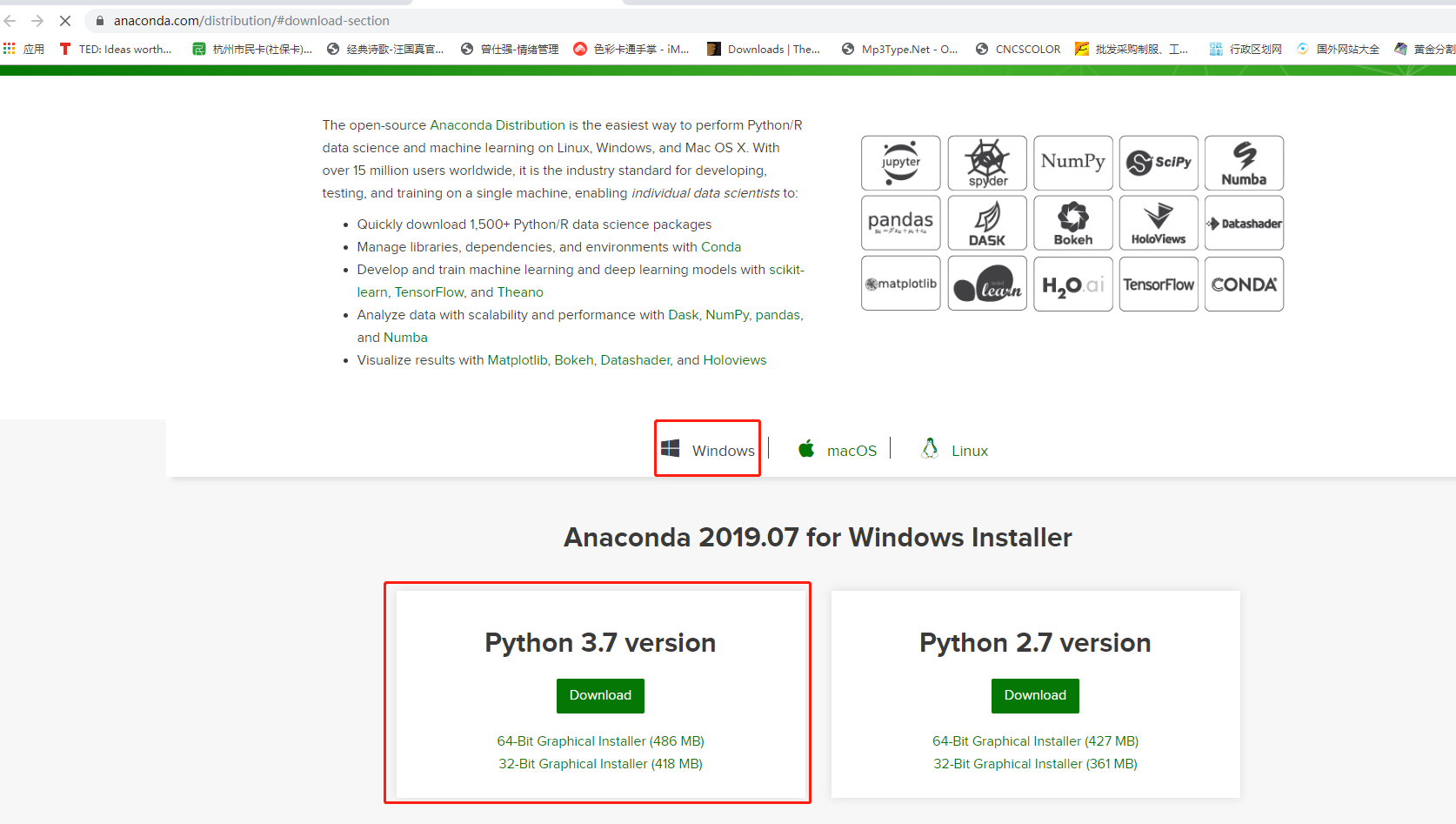Click the Anaconda Distribution link in the intro paragraph
This screenshot has width=1456, height=824.
[498, 125]
